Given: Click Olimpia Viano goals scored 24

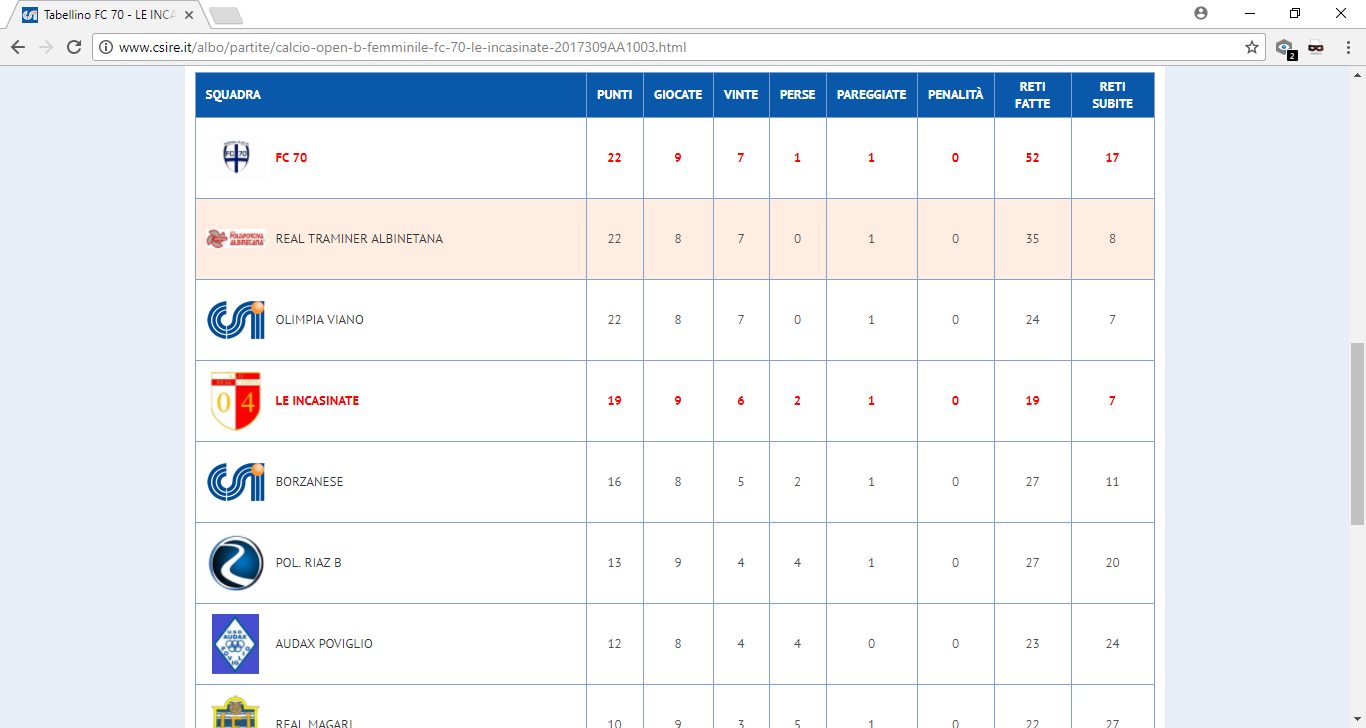Looking at the screenshot, I should tap(1032, 320).
